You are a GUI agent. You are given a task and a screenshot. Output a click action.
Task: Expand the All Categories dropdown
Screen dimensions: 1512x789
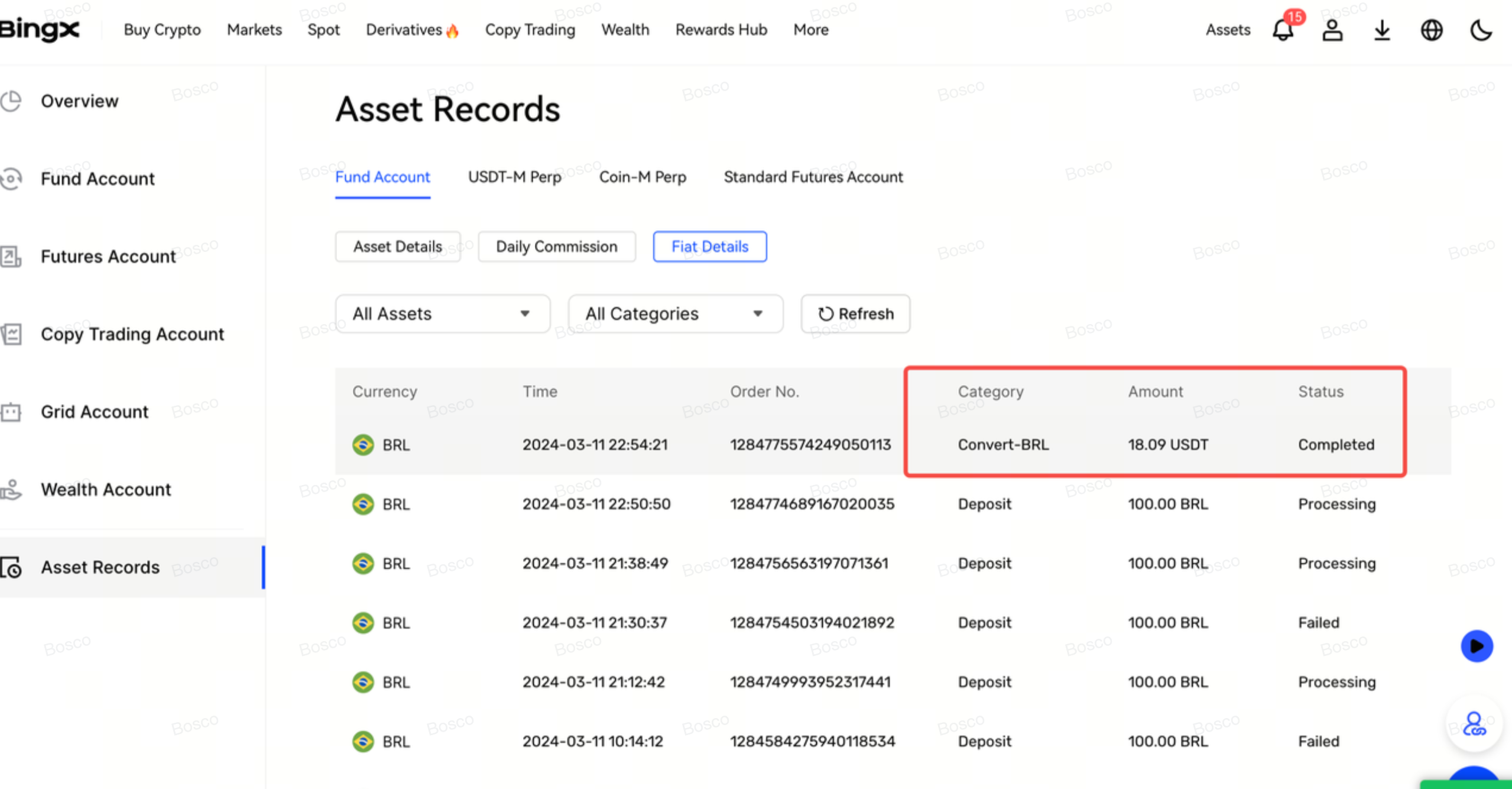click(x=675, y=313)
